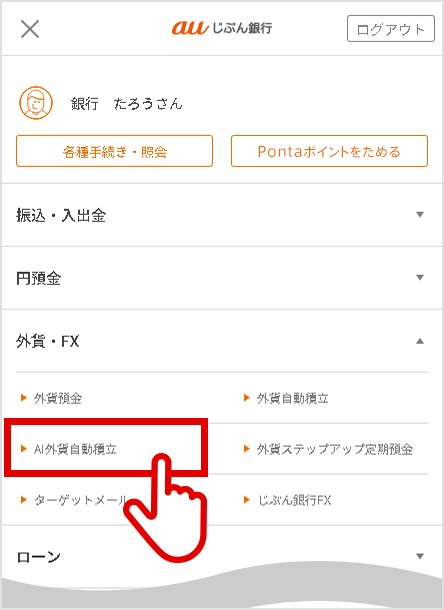Close the menu with the X icon
The width and height of the screenshot is (444, 610).
[x=30, y=29]
